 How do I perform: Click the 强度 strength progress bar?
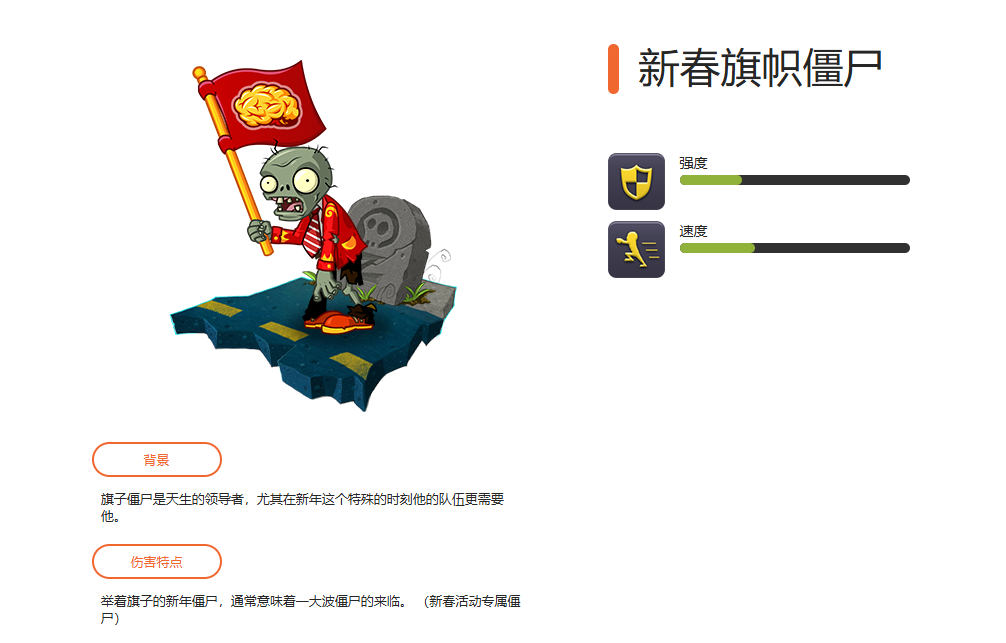794,180
